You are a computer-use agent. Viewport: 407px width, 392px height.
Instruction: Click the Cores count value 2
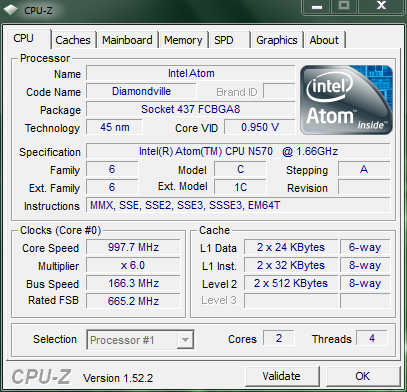tap(279, 338)
